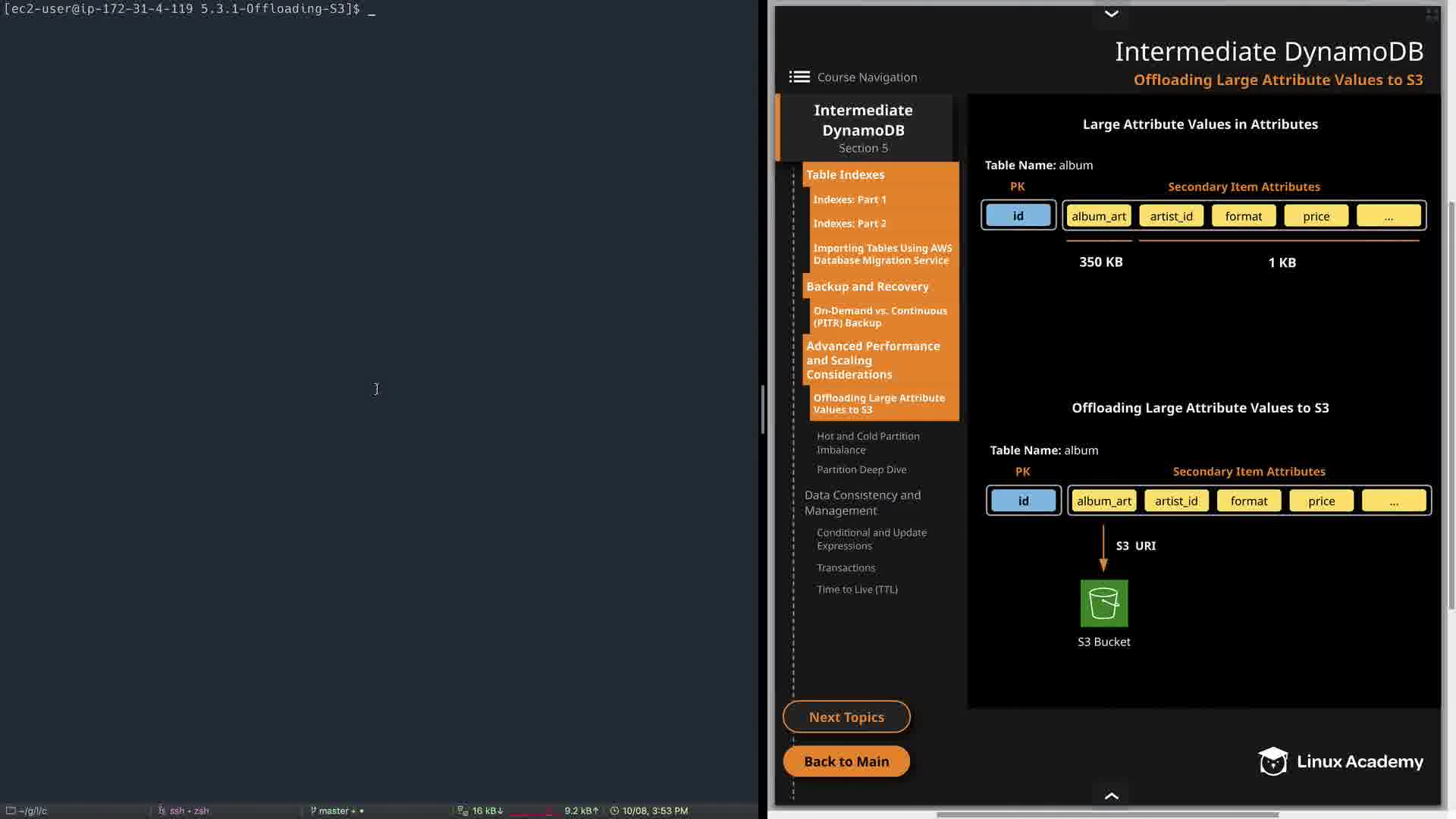Select Time to Live (TTL) topic

(857, 589)
